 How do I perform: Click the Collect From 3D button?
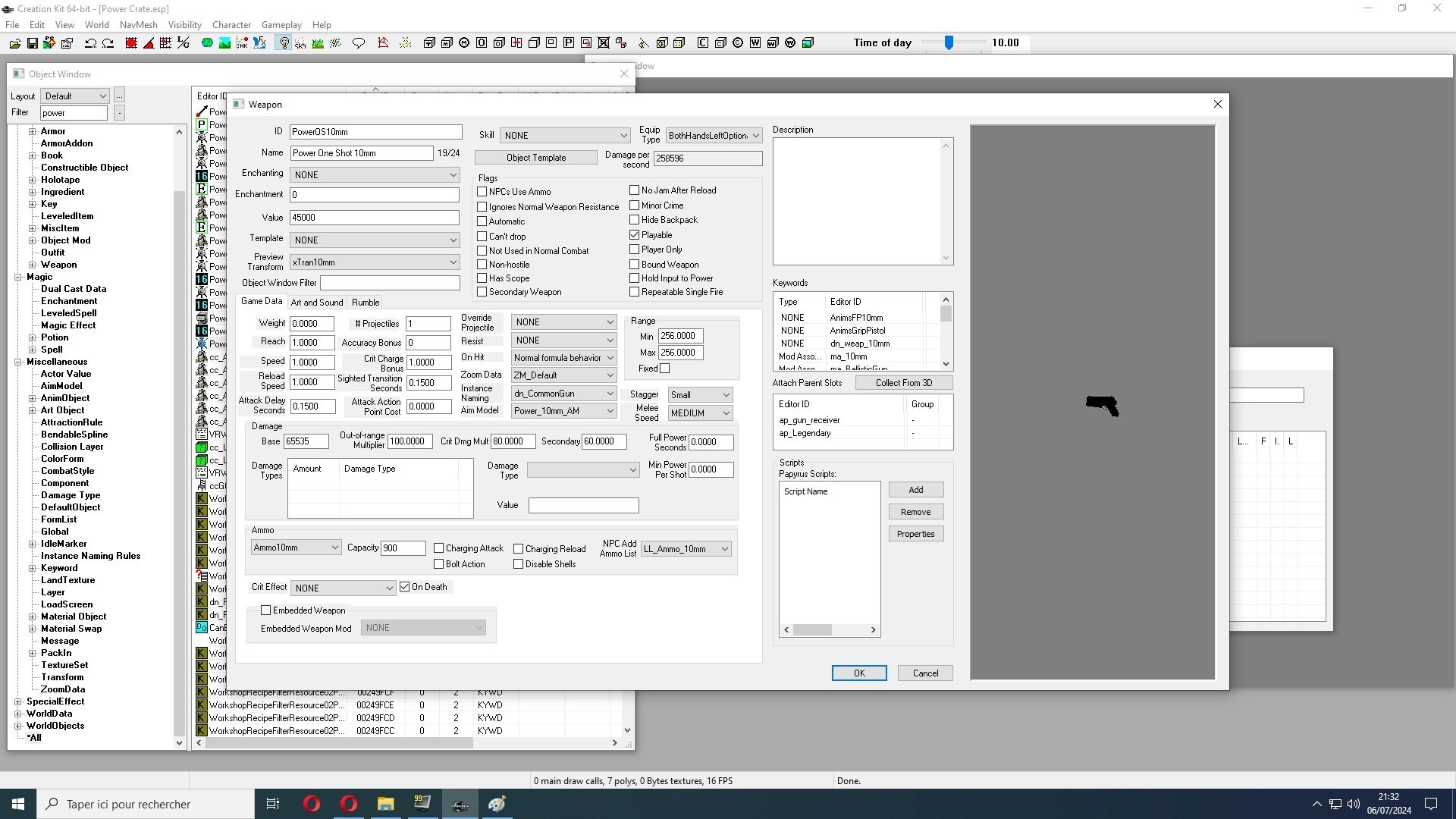[904, 383]
